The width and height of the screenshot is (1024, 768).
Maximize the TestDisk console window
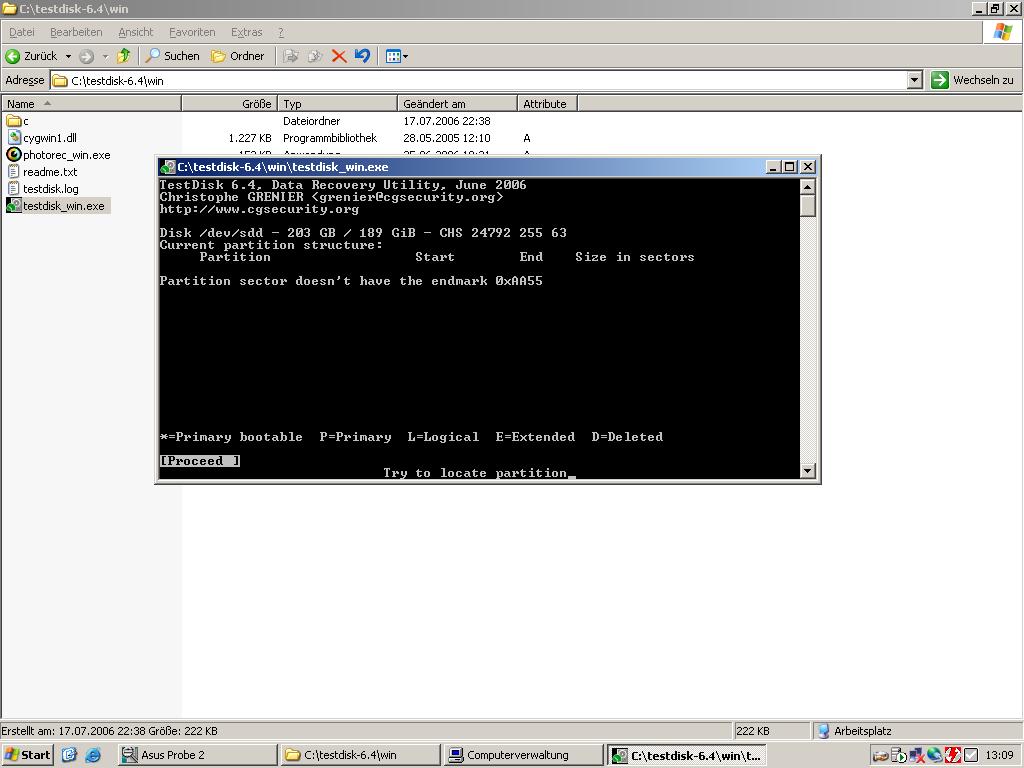[790, 167]
